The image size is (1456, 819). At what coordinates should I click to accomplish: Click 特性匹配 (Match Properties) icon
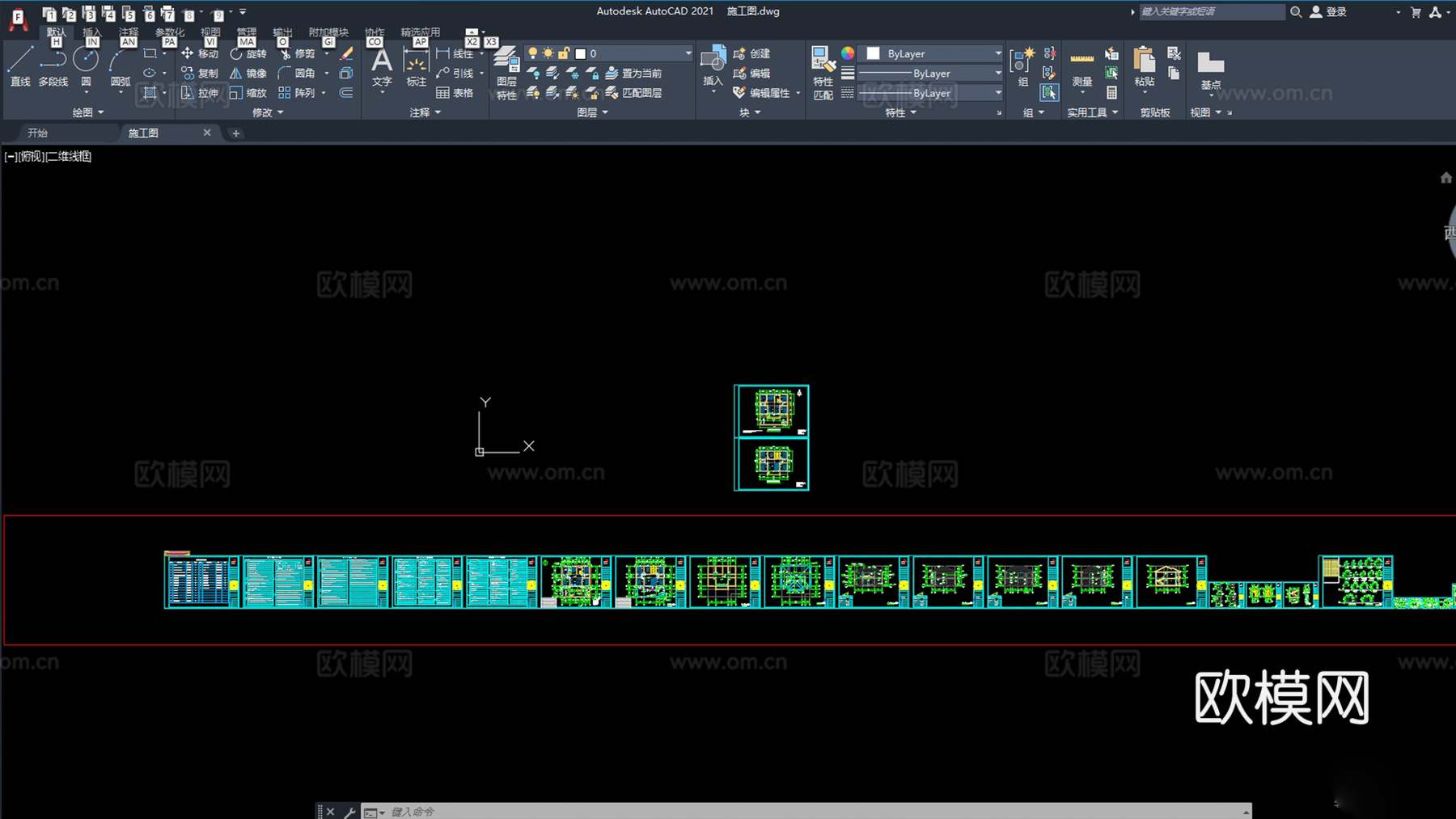[x=823, y=73]
